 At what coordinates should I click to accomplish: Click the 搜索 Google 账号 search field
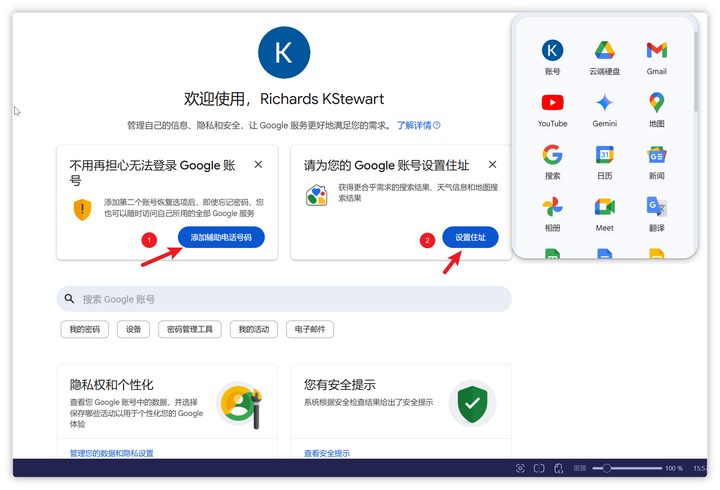(284, 299)
